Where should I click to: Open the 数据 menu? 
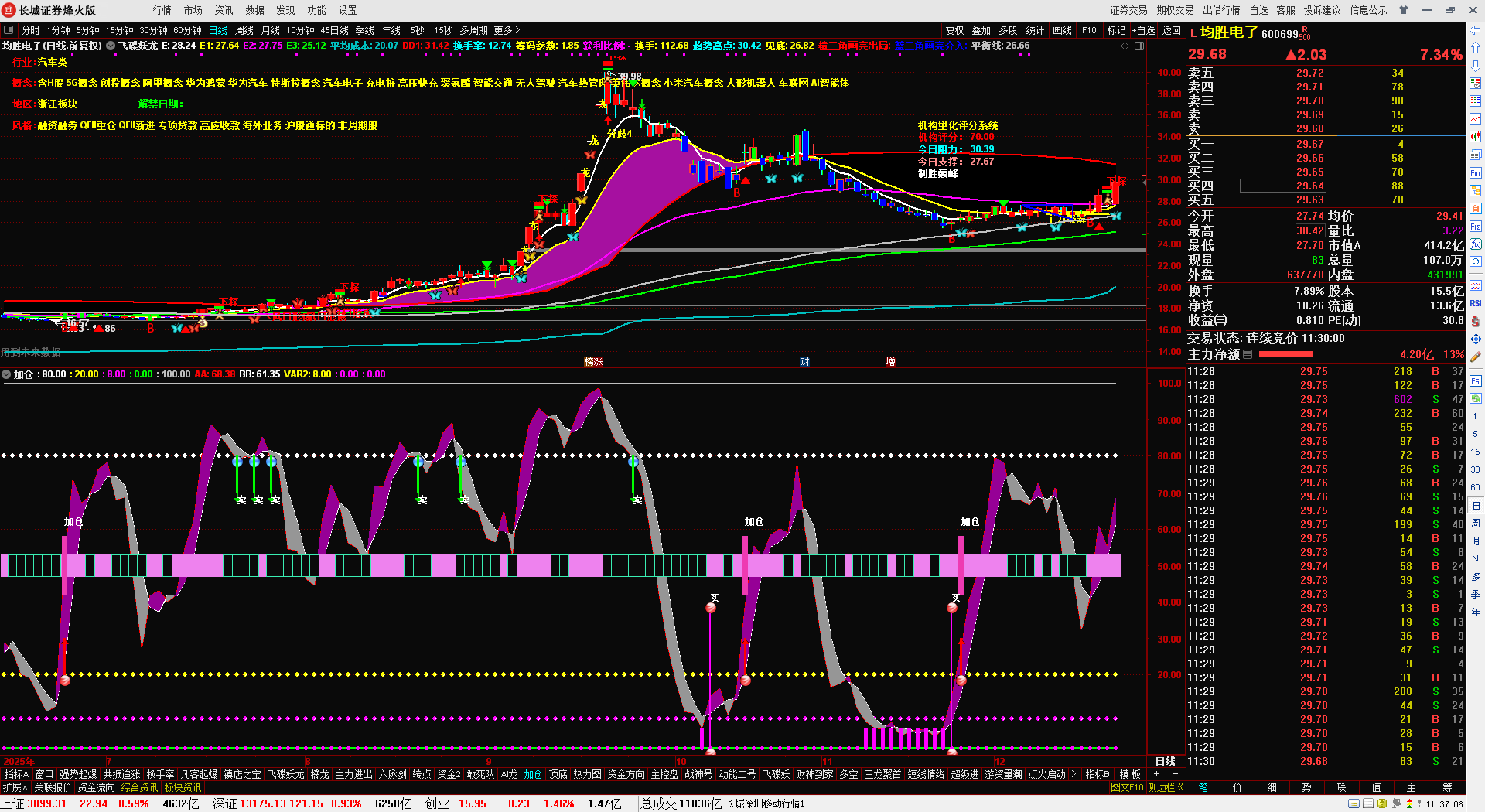[255, 10]
